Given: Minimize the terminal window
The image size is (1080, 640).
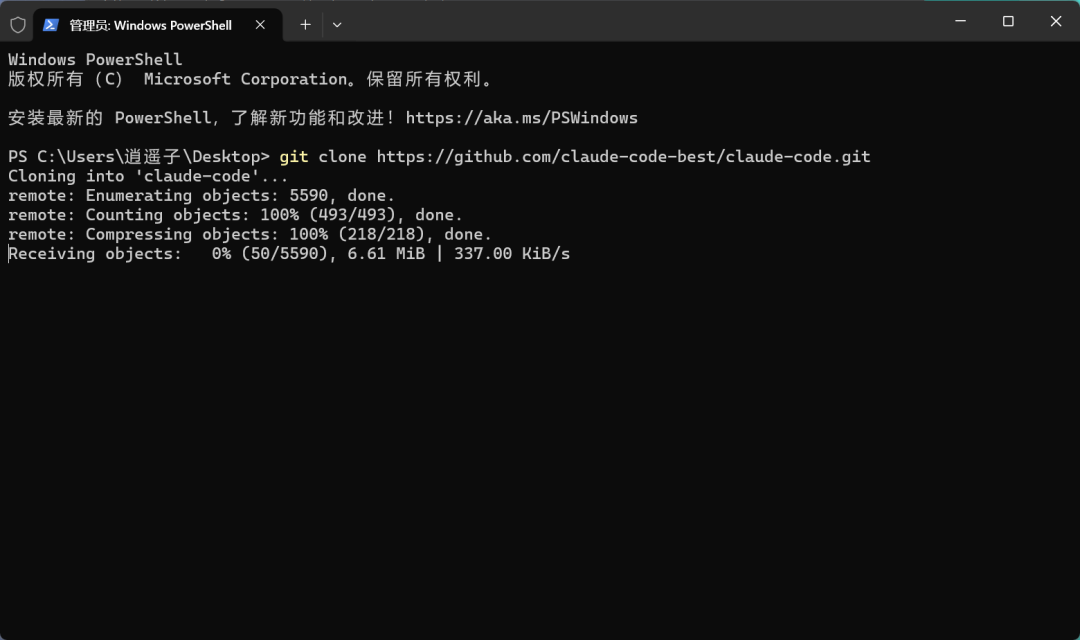Looking at the screenshot, I should point(960,21).
